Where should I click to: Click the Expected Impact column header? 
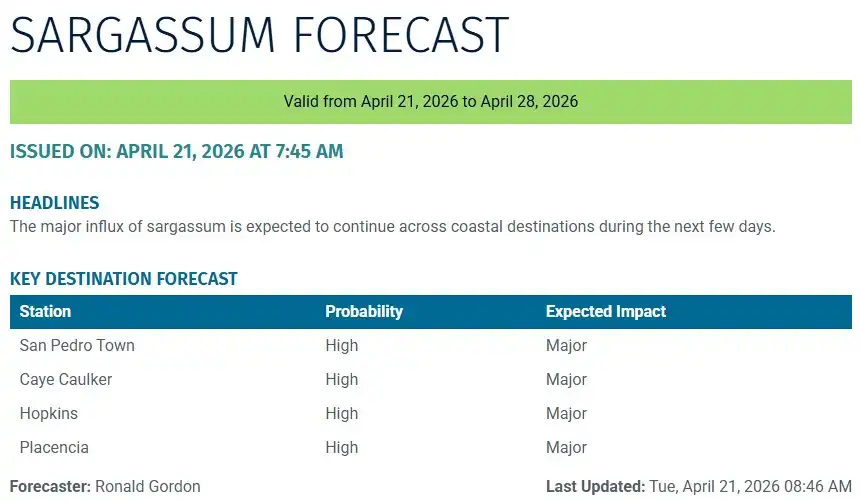[605, 311]
